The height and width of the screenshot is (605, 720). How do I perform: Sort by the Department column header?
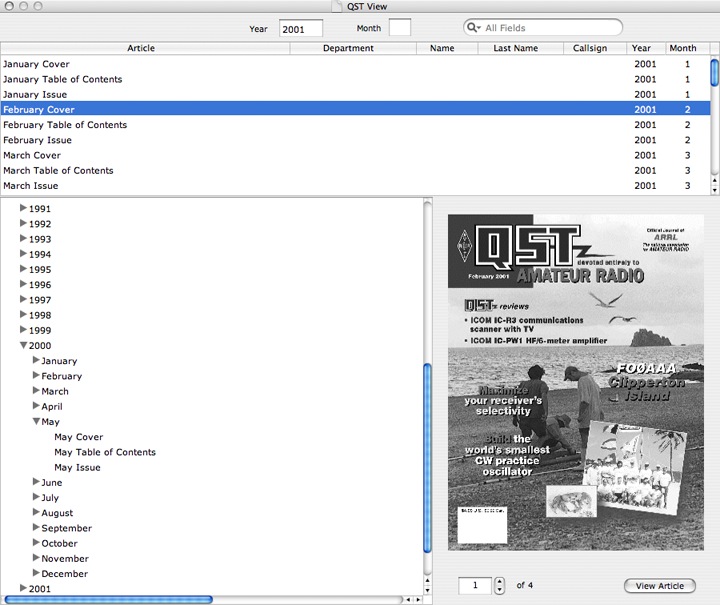click(353, 48)
